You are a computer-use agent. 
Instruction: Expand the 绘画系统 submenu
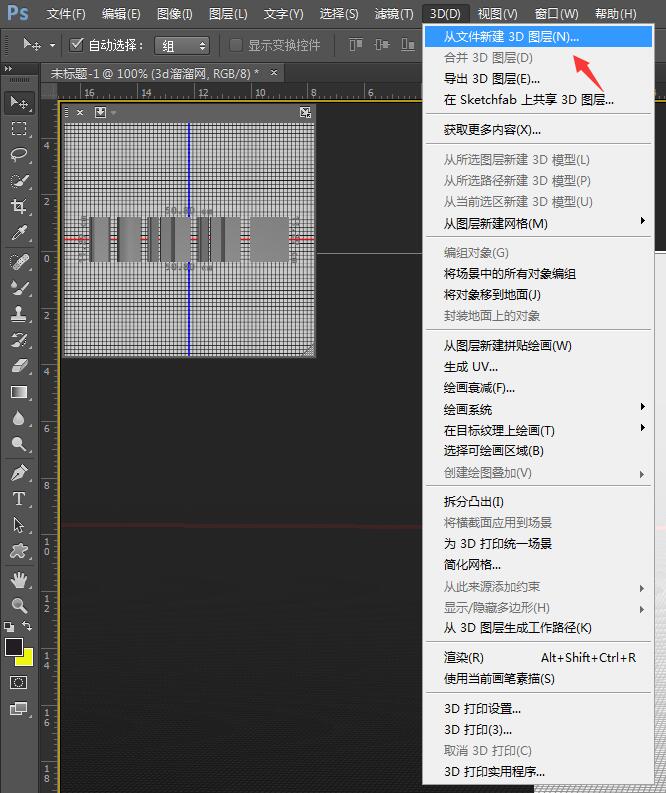click(538, 409)
